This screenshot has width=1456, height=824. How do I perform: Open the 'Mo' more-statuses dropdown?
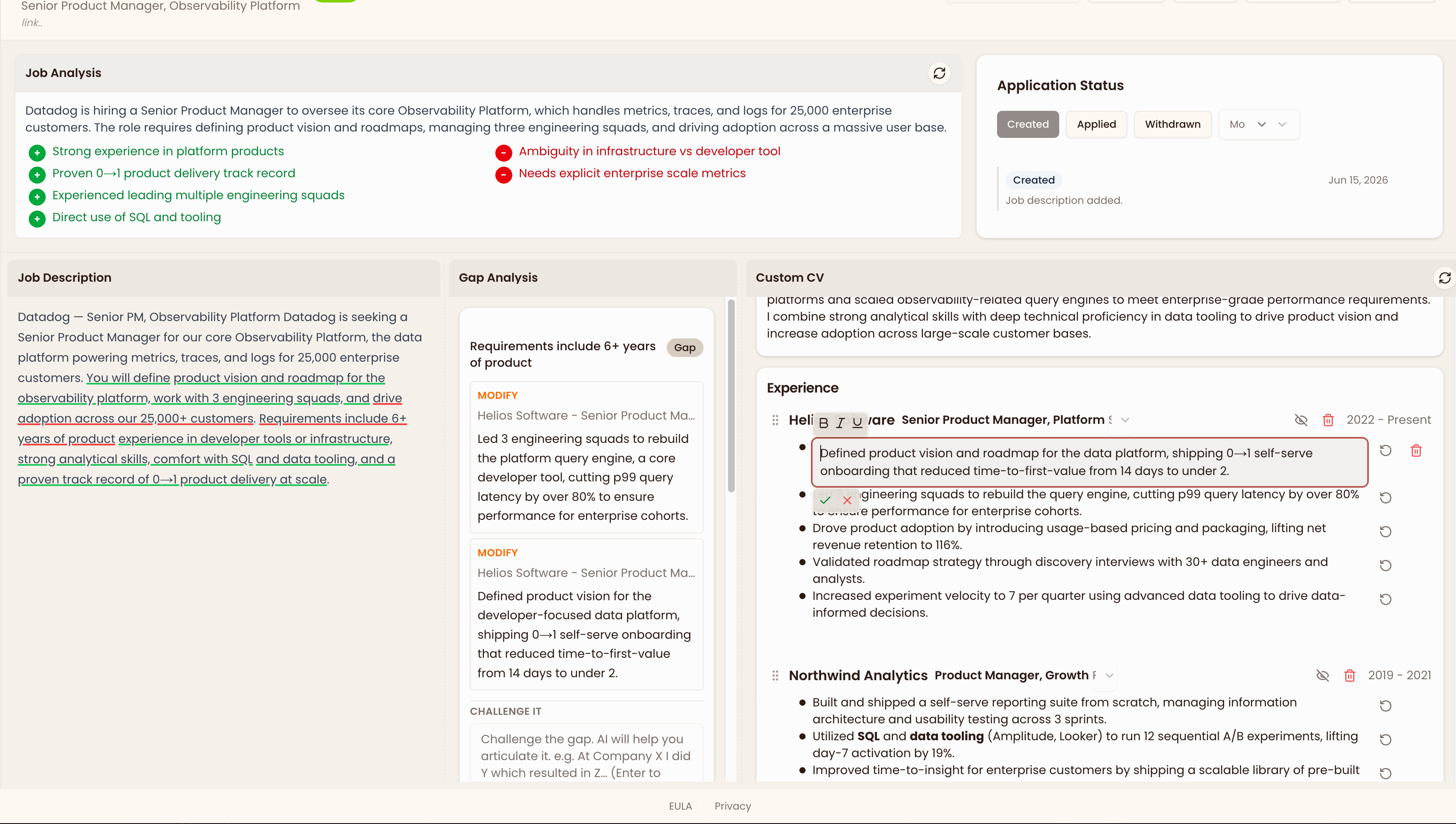(x=1258, y=124)
